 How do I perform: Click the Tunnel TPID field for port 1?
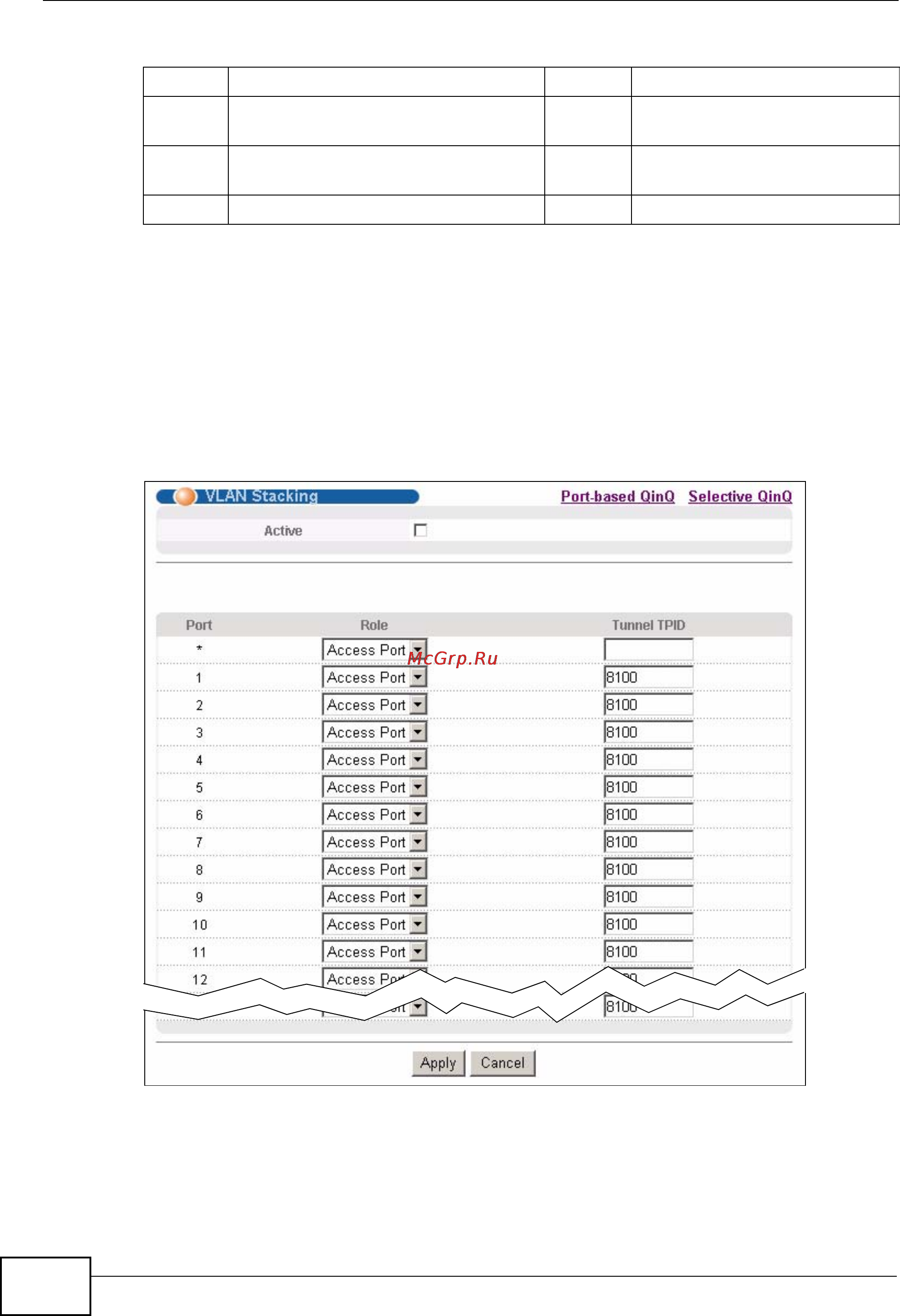[x=649, y=677]
